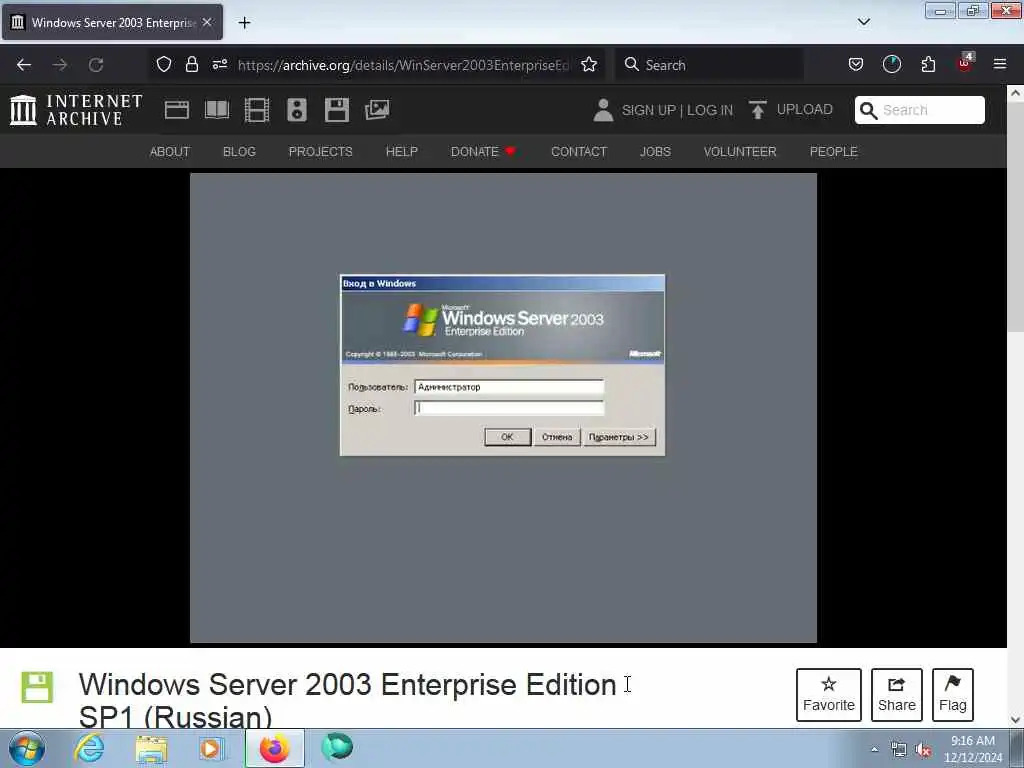1024x768 pixels.
Task: Open the Firefox hamburger application menu
Action: [x=1000, y=64]
